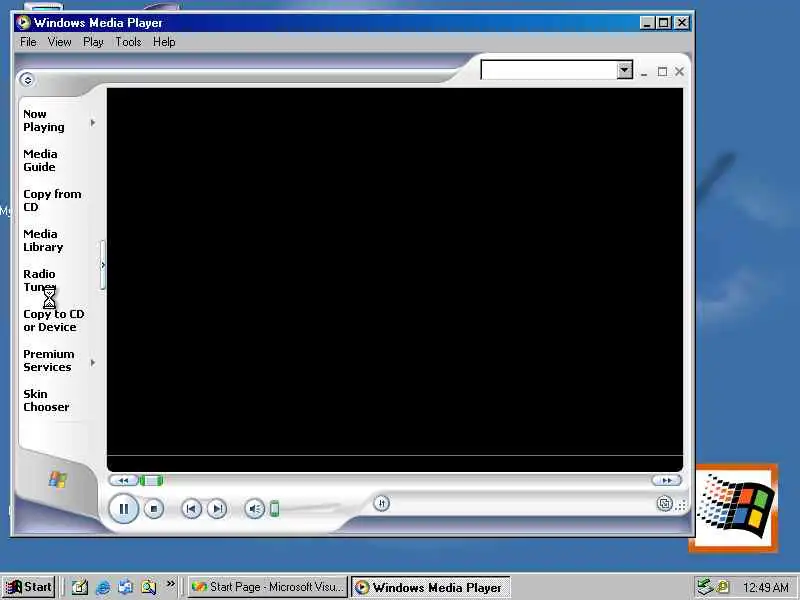Click the fast forward button on seek bar

[x=666, y=480]
